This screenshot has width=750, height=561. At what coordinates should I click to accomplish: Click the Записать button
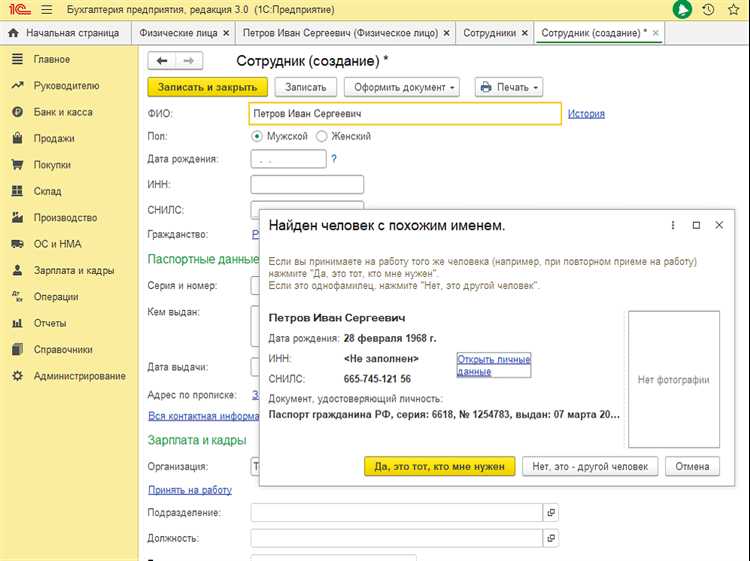click(306, 87)
